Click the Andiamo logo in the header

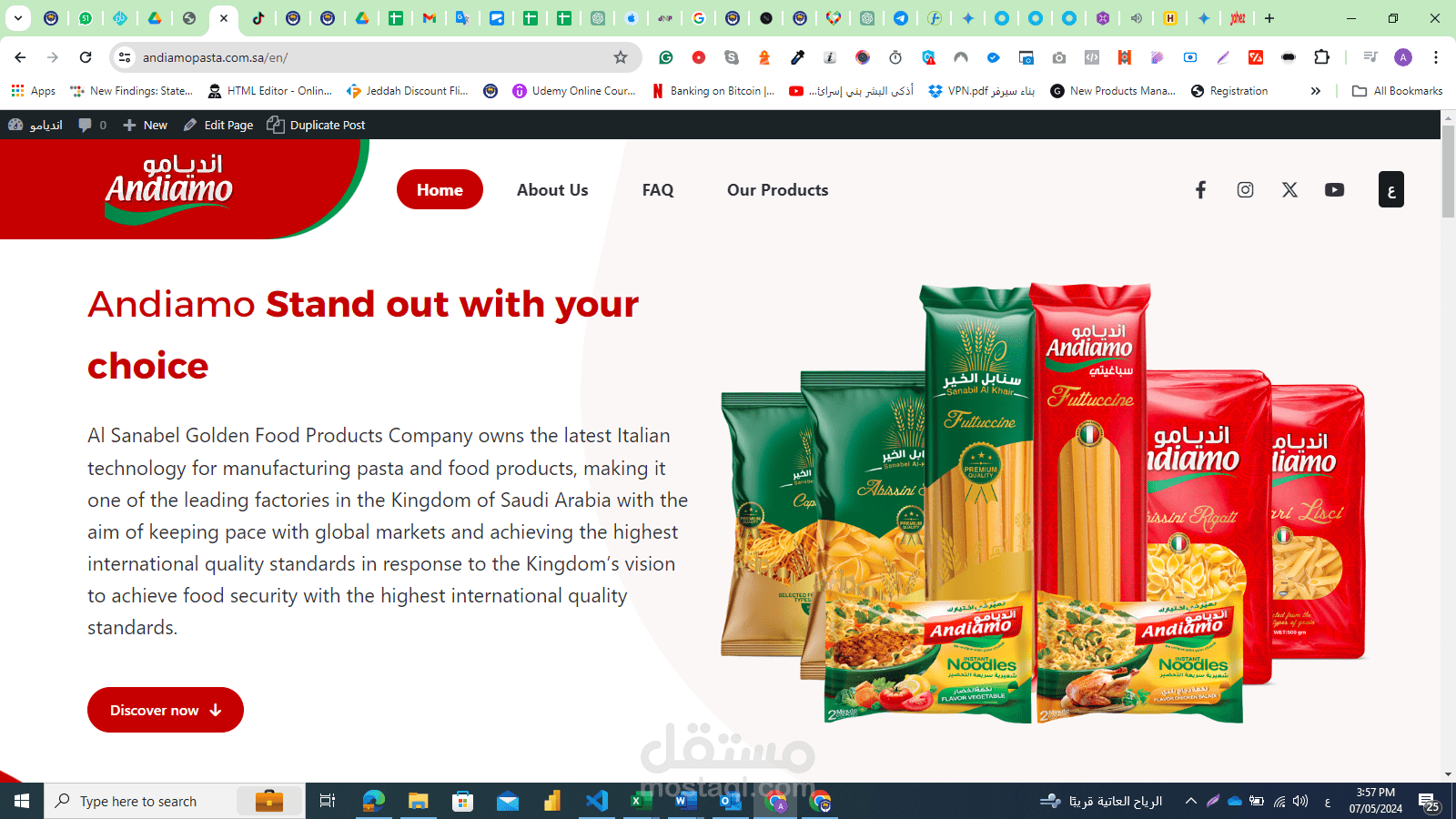pyautogui.click(x=169, y=188)
